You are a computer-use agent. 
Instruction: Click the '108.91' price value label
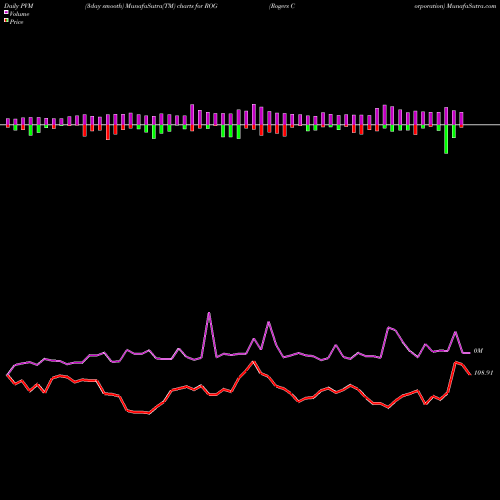point(483,373)
